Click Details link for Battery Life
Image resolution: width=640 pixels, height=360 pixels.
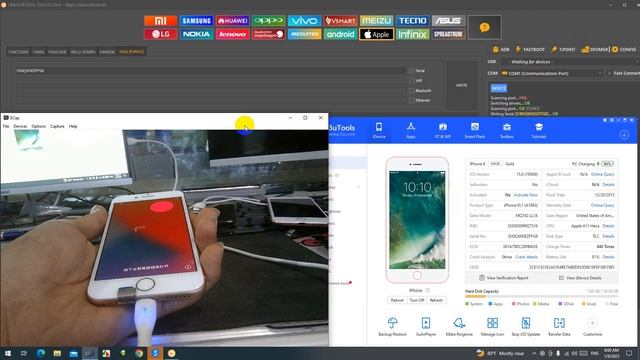[609, 257]
